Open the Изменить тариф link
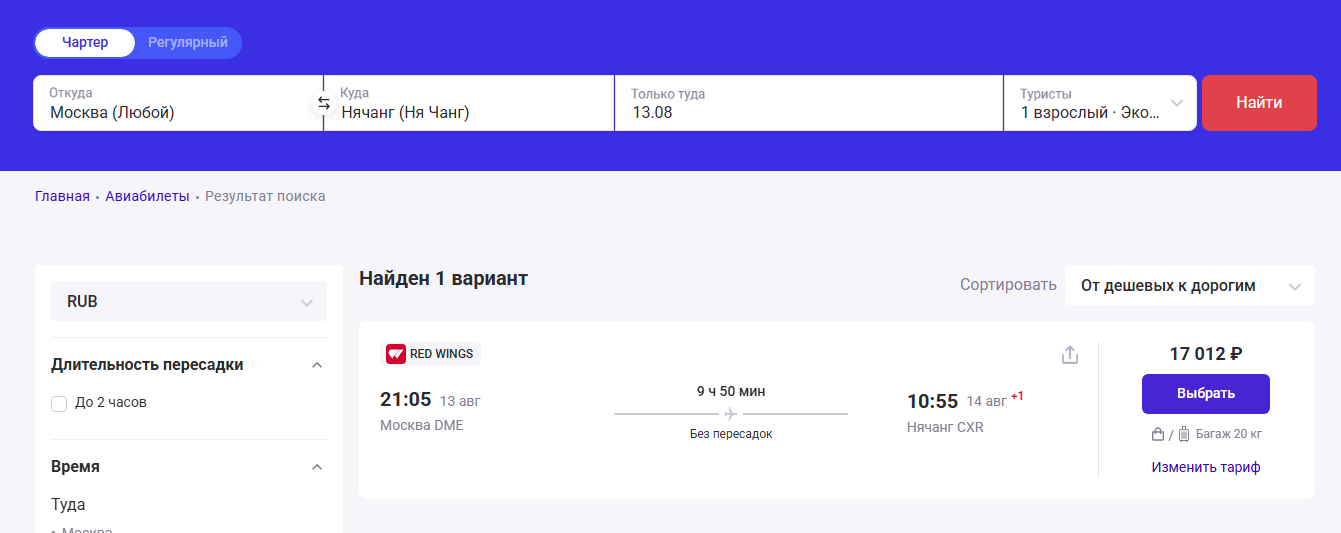 pos(1206,467)
